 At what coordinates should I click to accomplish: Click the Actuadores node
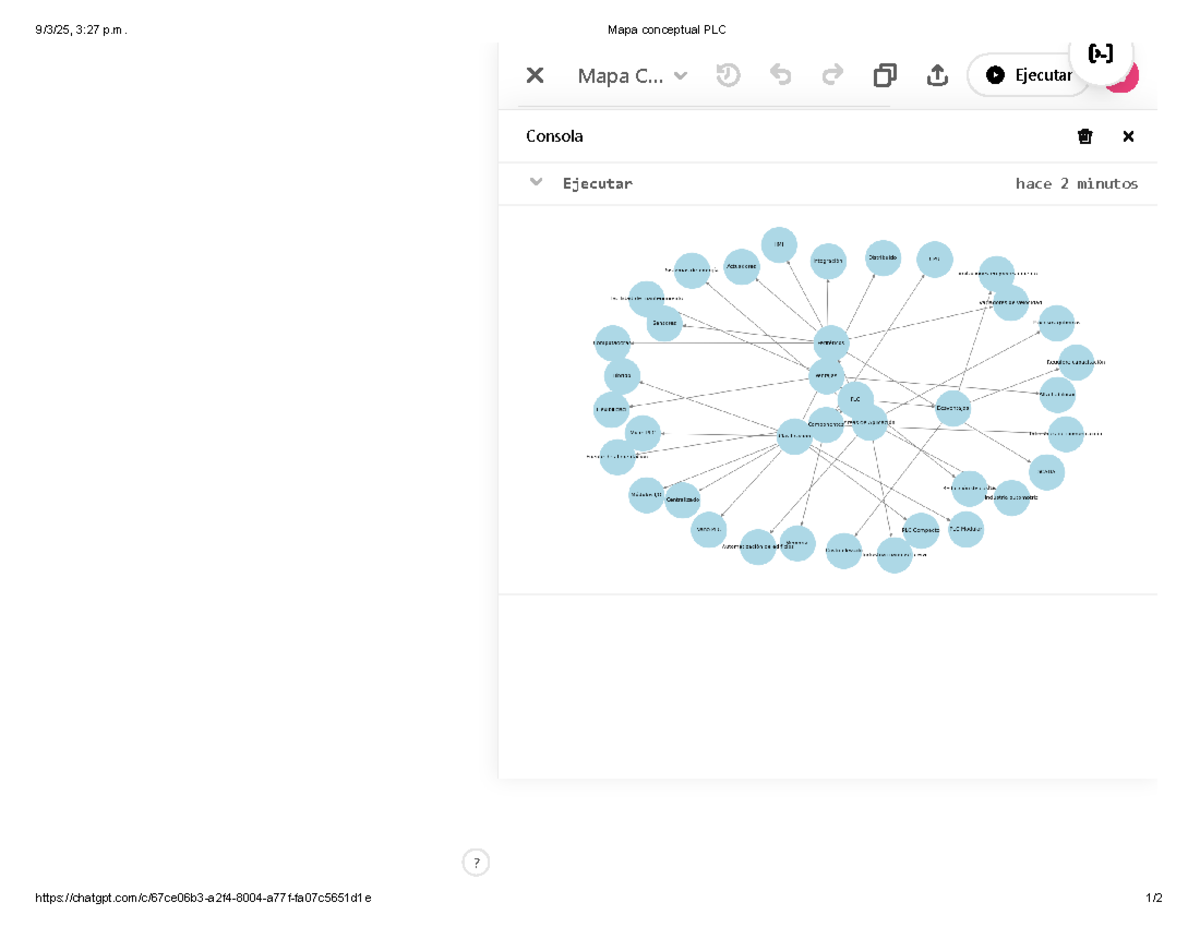point(742,266)
